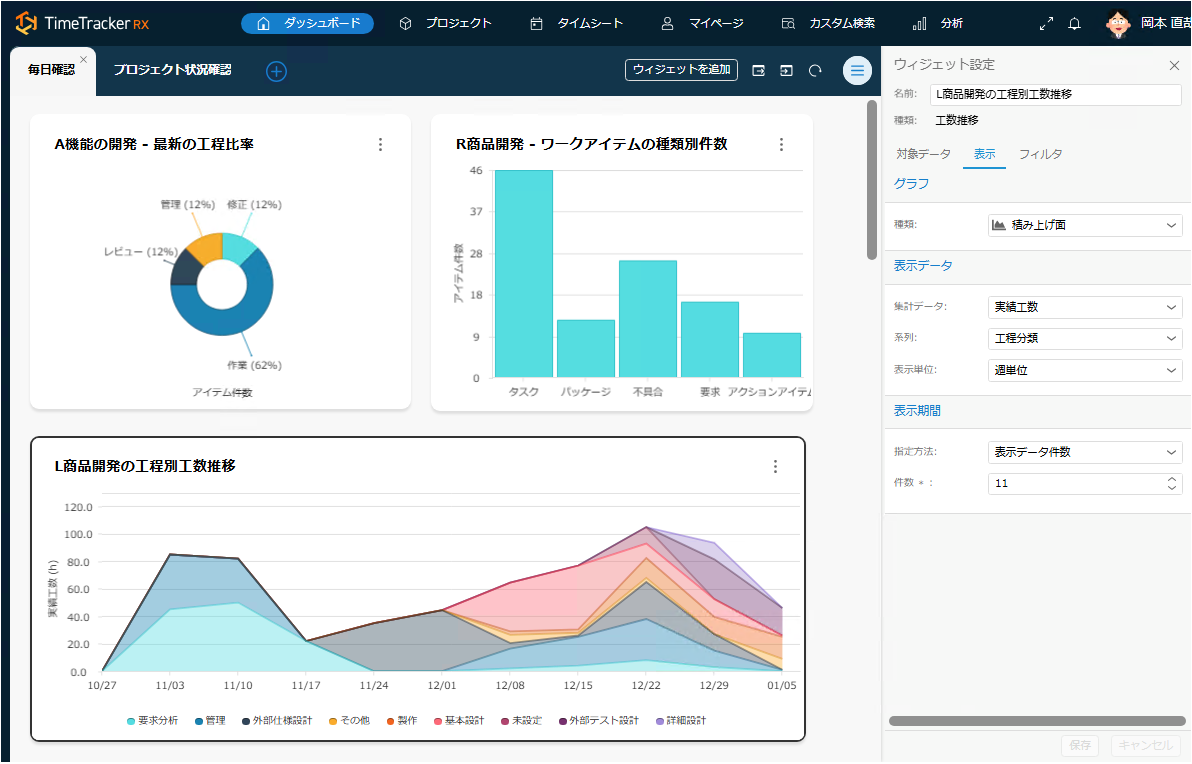Open the L商品開発 widget three-dot menu

click(775, 467)
